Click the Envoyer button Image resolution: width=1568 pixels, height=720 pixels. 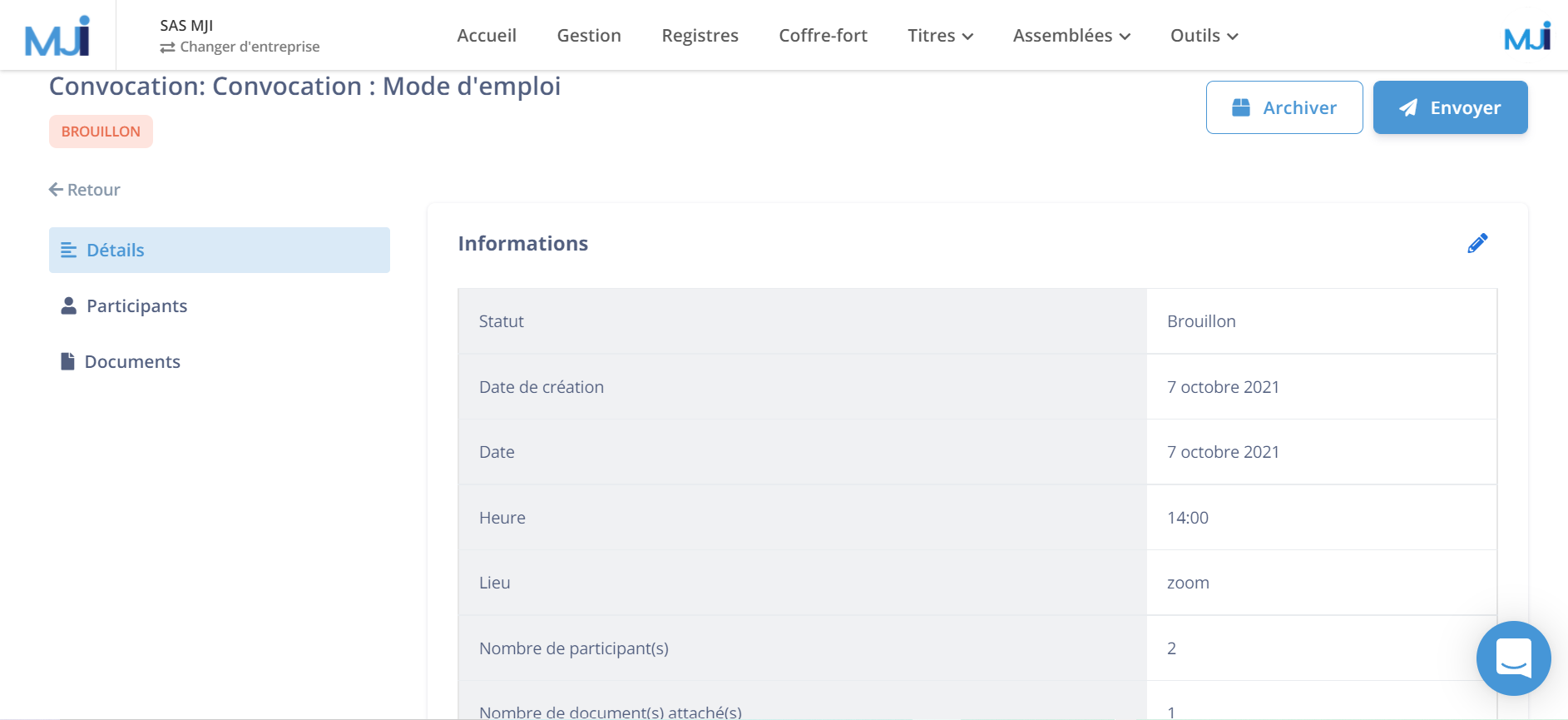coord(1450,107)
